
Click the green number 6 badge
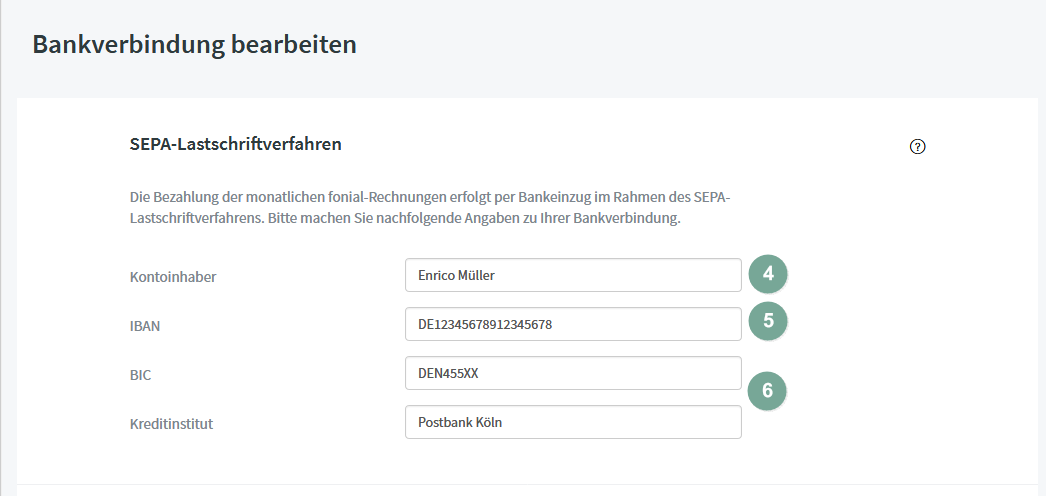coord(767,391)
